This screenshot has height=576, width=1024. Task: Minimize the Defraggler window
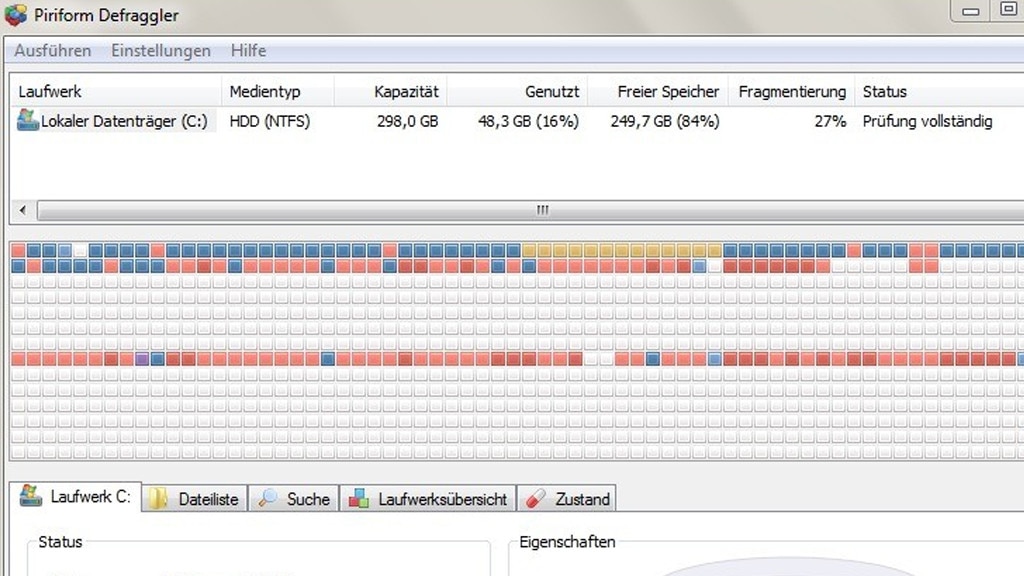[970, 11]
